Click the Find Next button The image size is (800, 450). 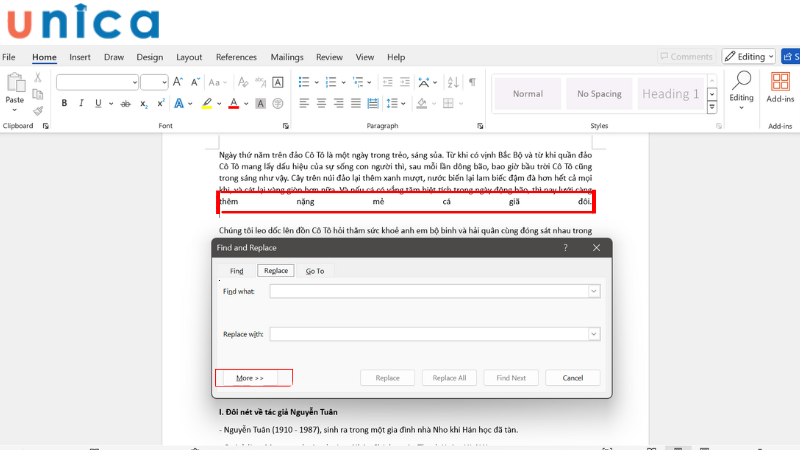(511, 378)
